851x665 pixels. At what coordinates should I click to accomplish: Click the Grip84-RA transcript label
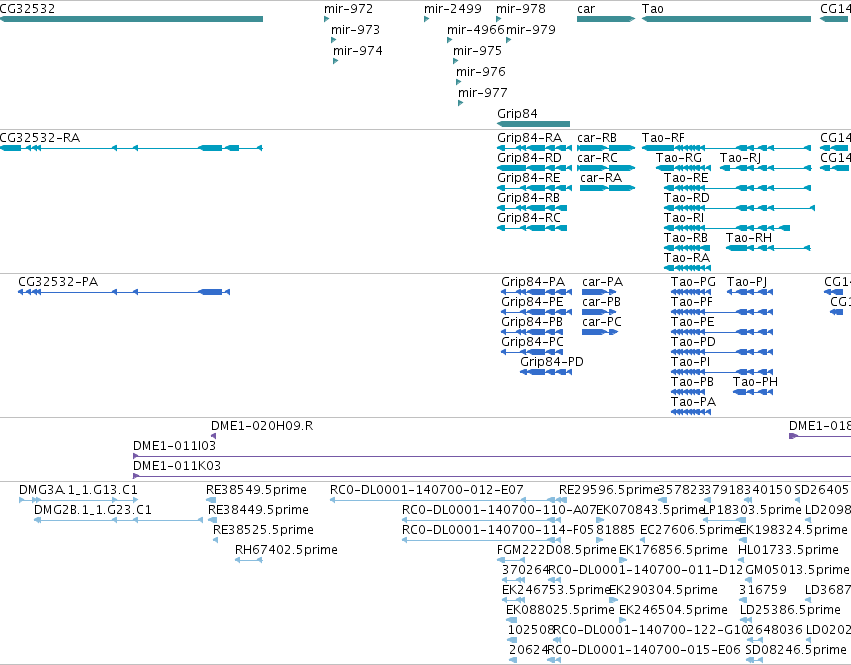coord(530,138)
